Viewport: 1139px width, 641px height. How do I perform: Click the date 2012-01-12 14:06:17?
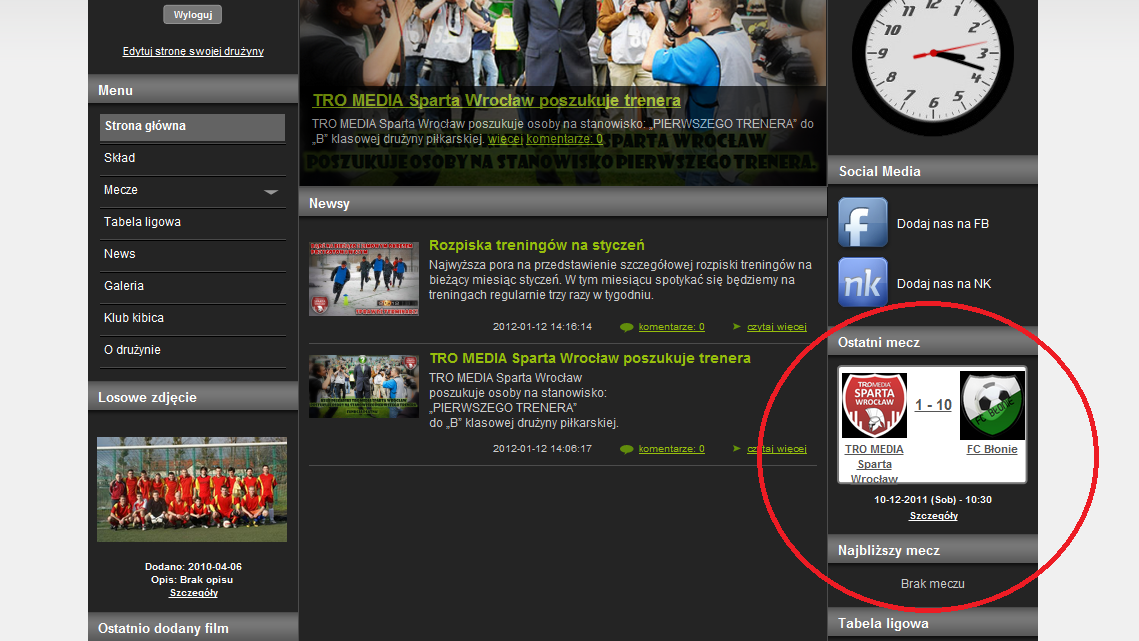click(x=542, y=449)
